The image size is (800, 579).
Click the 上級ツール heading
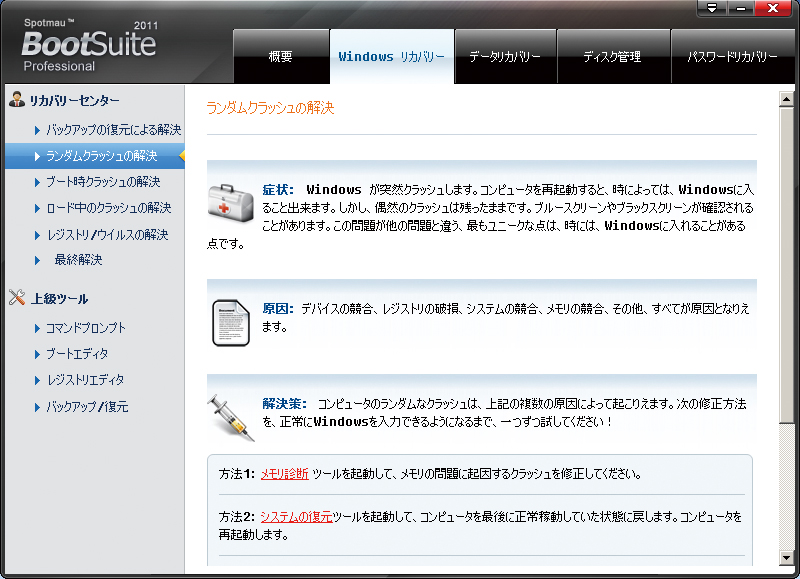pyautogui.click(x=60, y=299)
